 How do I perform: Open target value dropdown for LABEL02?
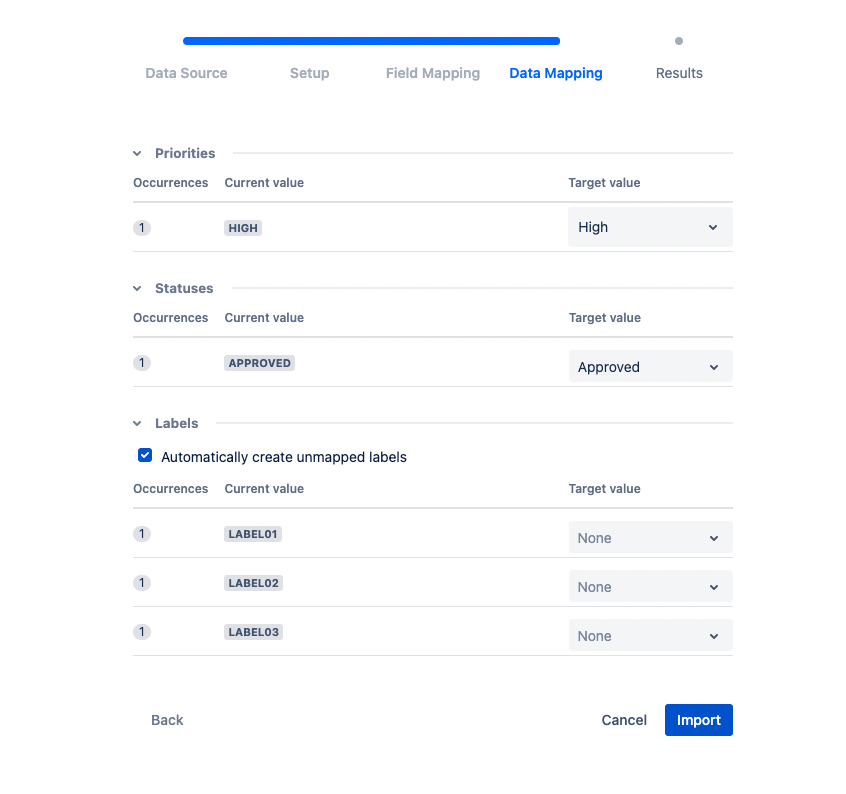[x=650, y=587]
